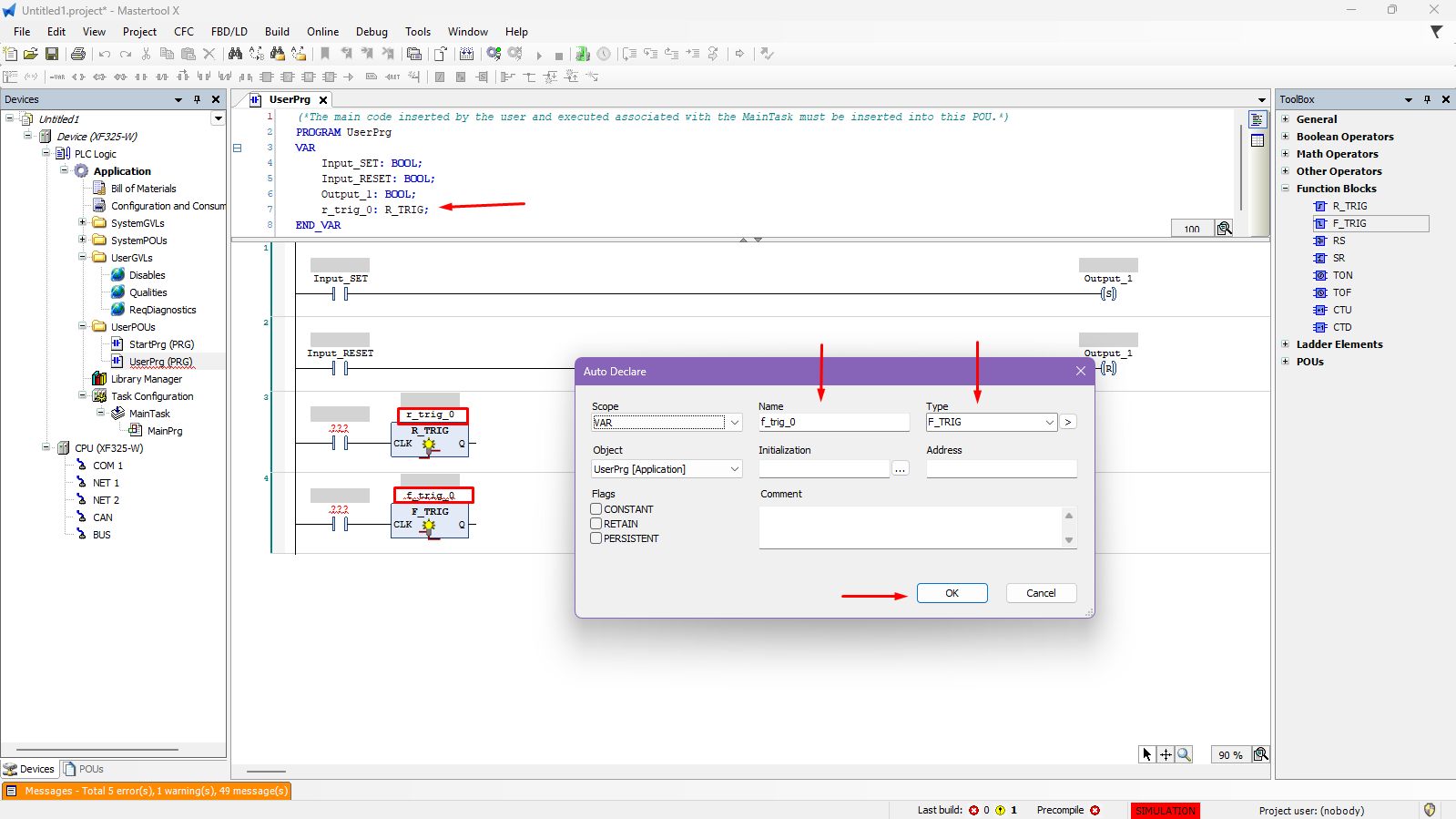Click the Comment box vertical scrollbar
This screenshot has height=819, width=1456.
pos(1069,527)
